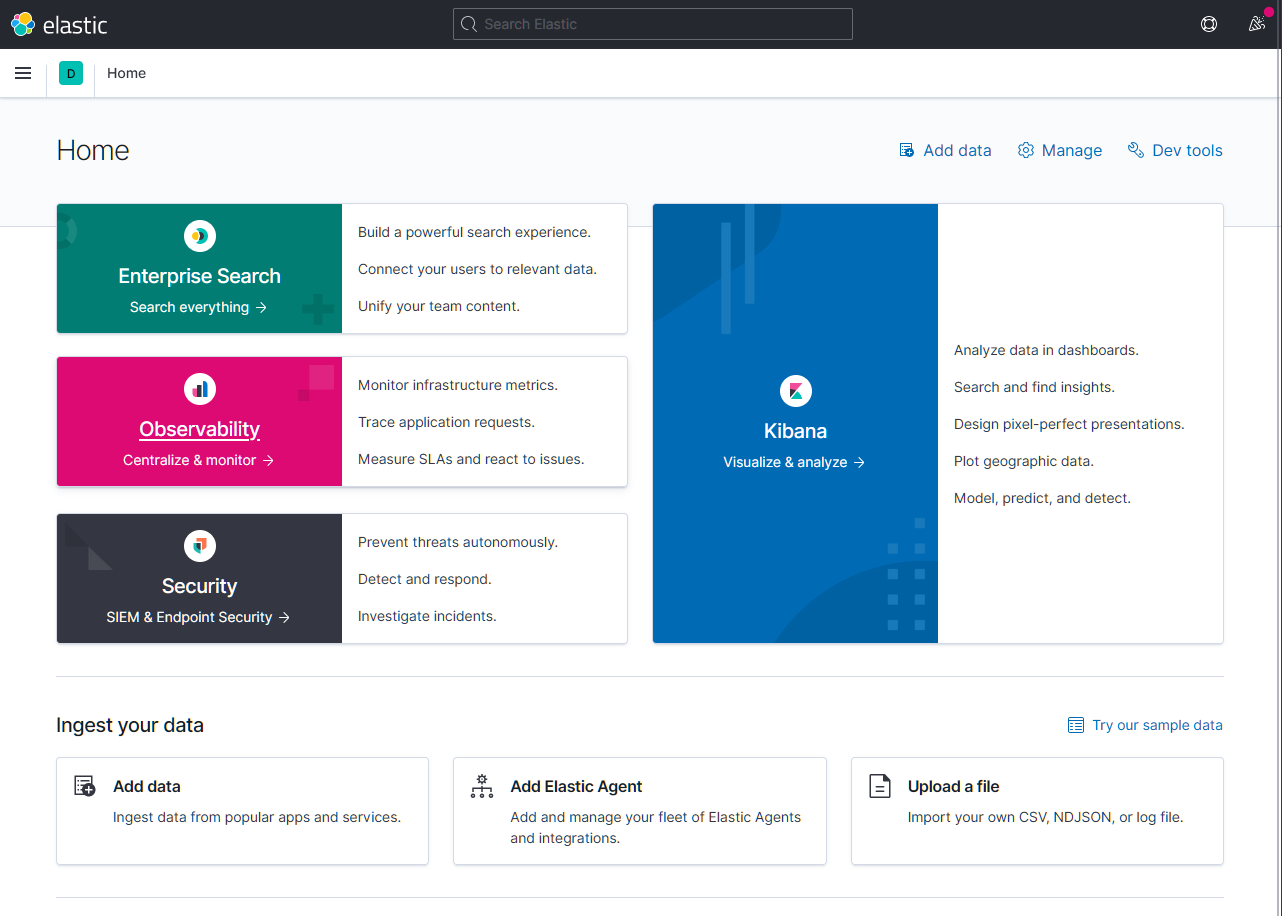Click the Dev tools wrench icon

1135,149
